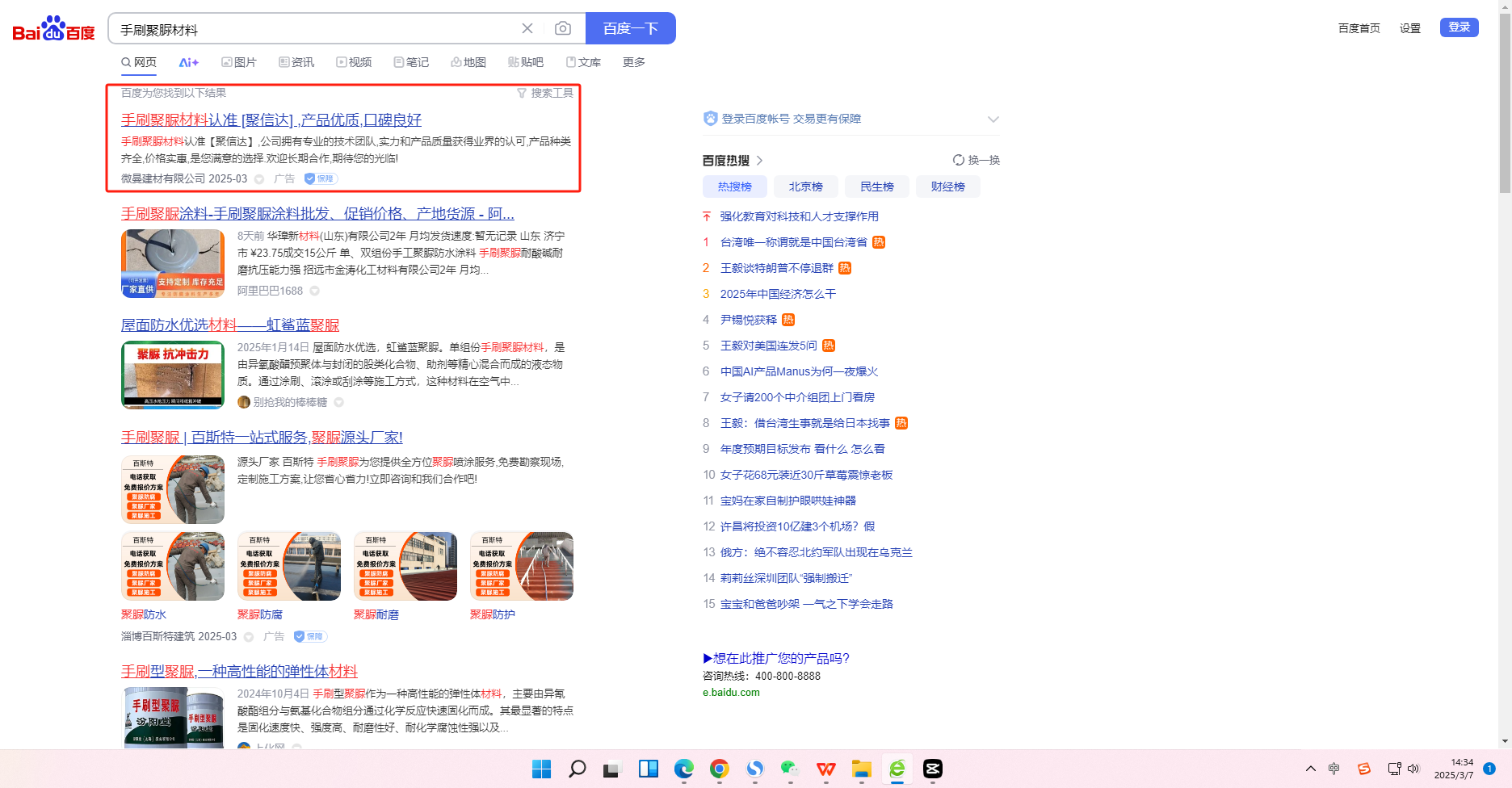This screenshot has width=1512, height=788.
Task: Open the Sogou browser in the taskbar
Action: click(754, 769)
